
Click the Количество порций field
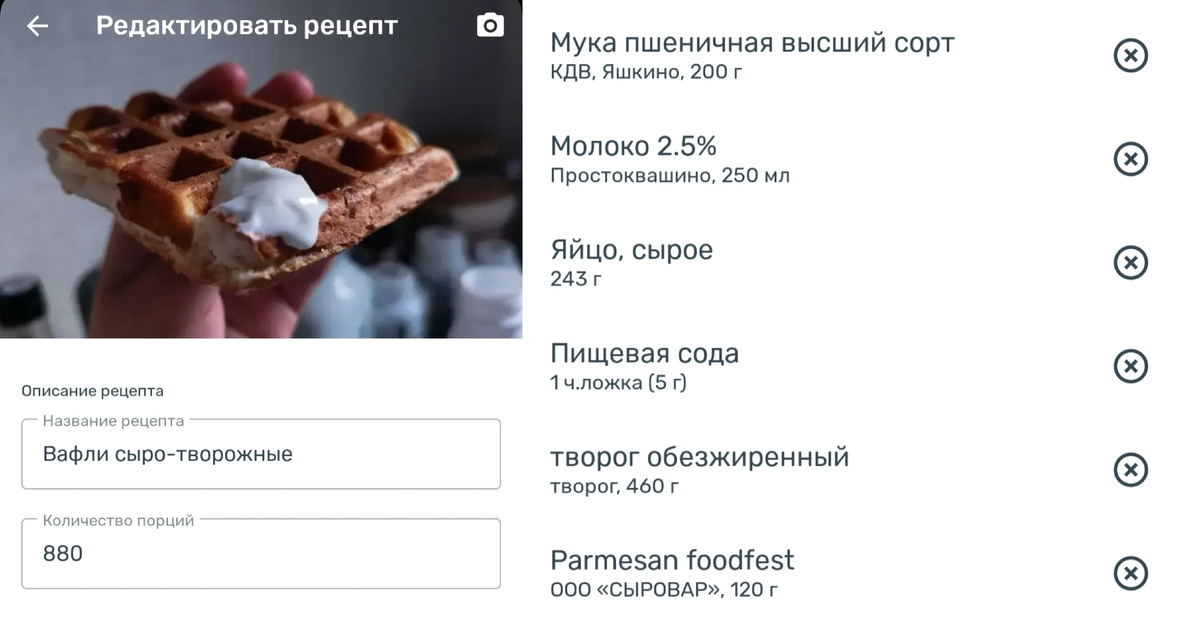[x=260, y=553]
